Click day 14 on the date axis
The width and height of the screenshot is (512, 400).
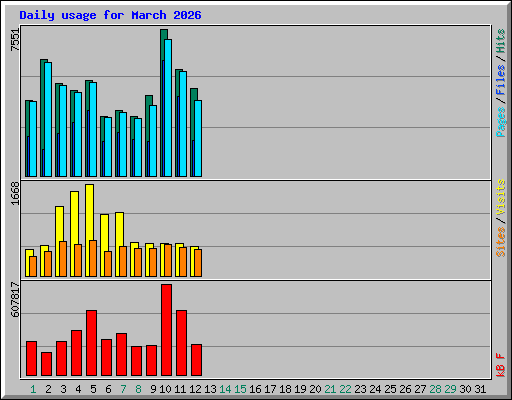(x=225, y=389)
